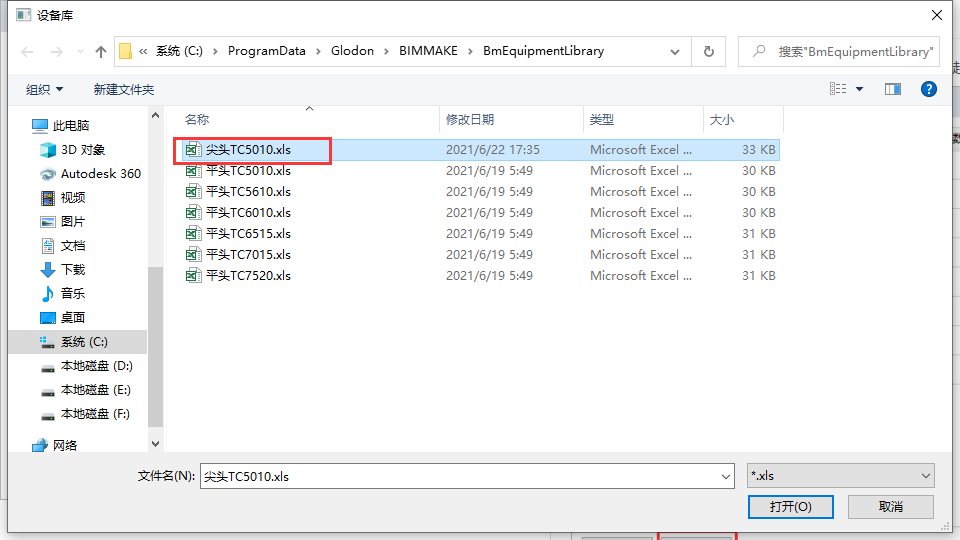Select file 尖头TC5010.xls
Viewport: 960px width, 540px height.
tap(248, 150)
